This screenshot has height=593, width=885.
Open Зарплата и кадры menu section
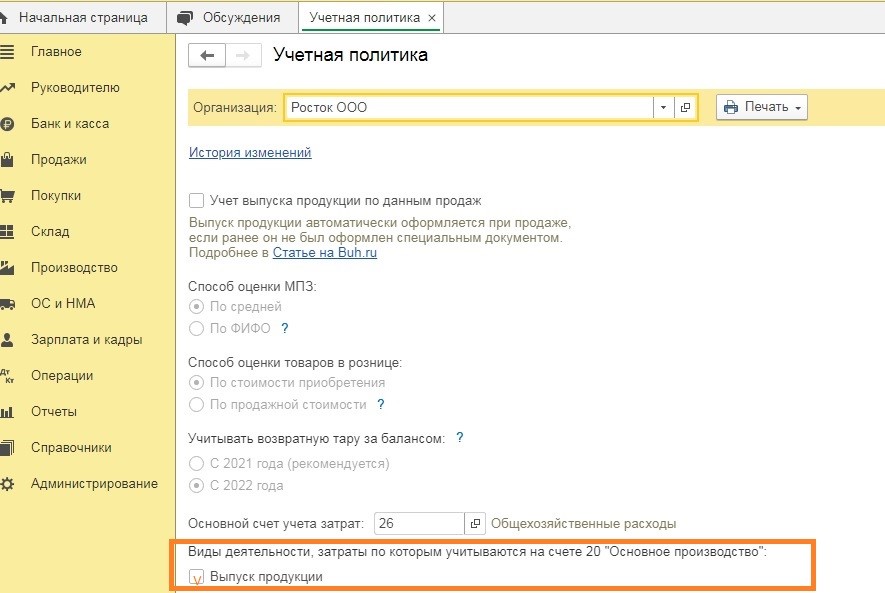click(x=86, y=340)
